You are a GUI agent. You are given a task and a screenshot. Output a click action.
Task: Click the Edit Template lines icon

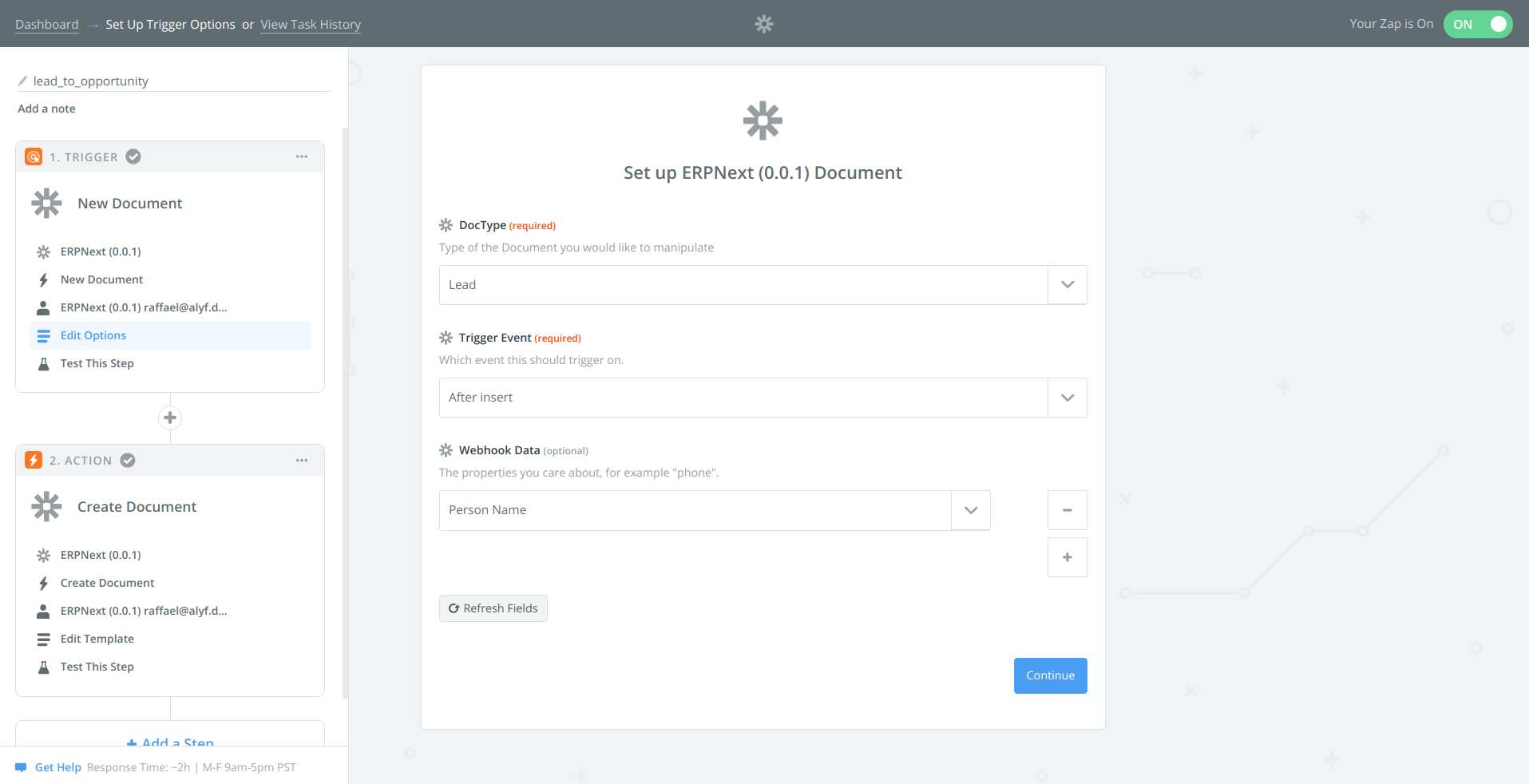43,639
